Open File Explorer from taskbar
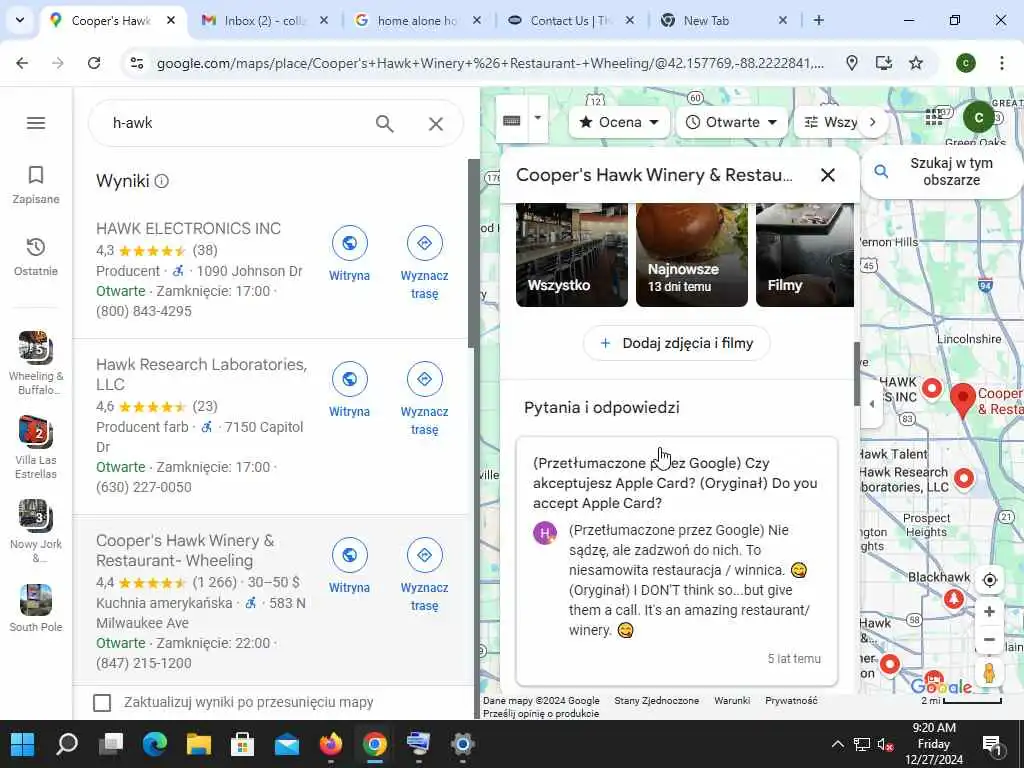Screen dimensions: 1024x768 [x=199, y=744]
